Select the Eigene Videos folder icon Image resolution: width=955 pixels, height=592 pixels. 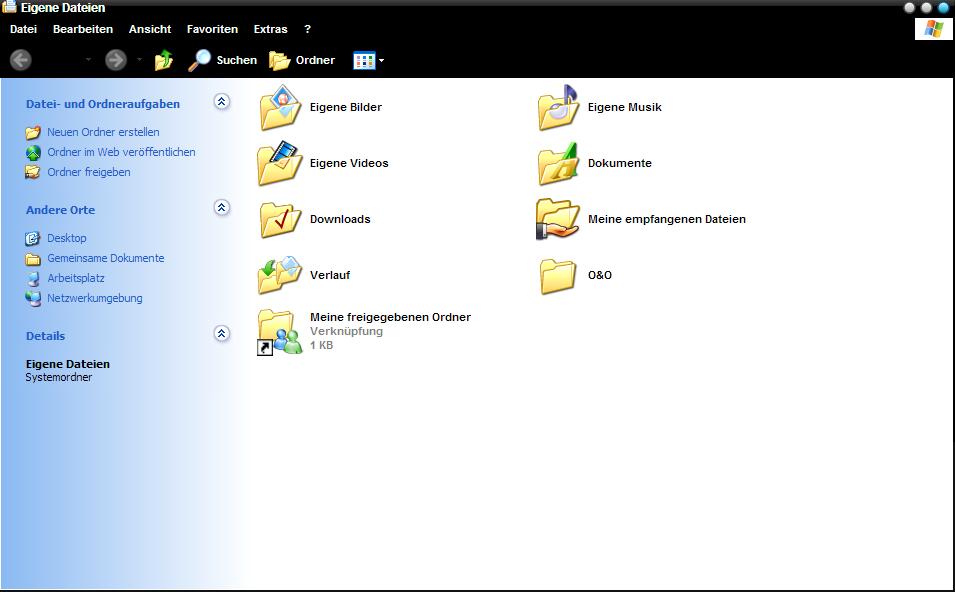click(x=280, y=163)
